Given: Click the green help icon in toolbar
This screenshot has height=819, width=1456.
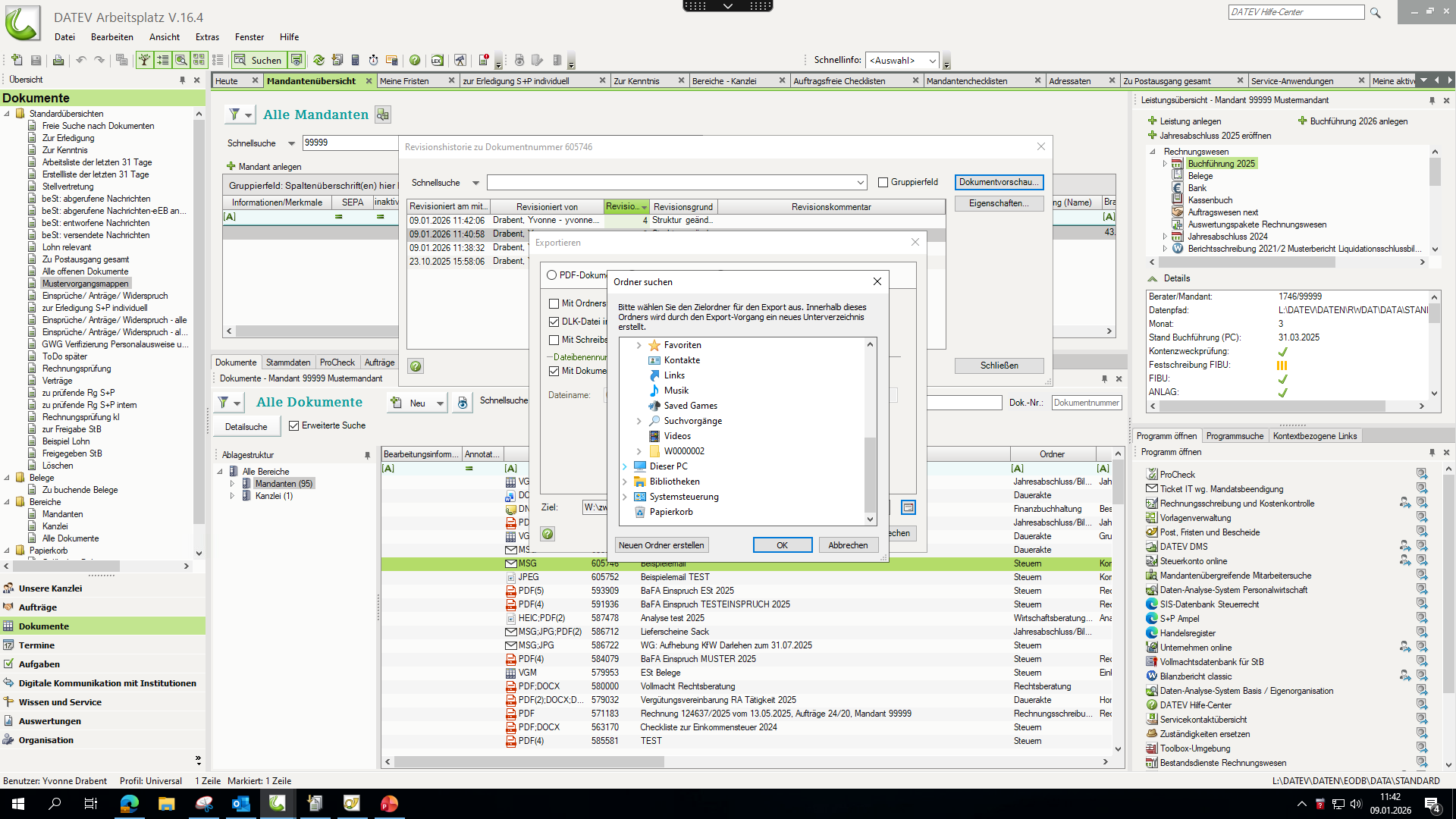Looking at the screenshot, I should [415, 60].
